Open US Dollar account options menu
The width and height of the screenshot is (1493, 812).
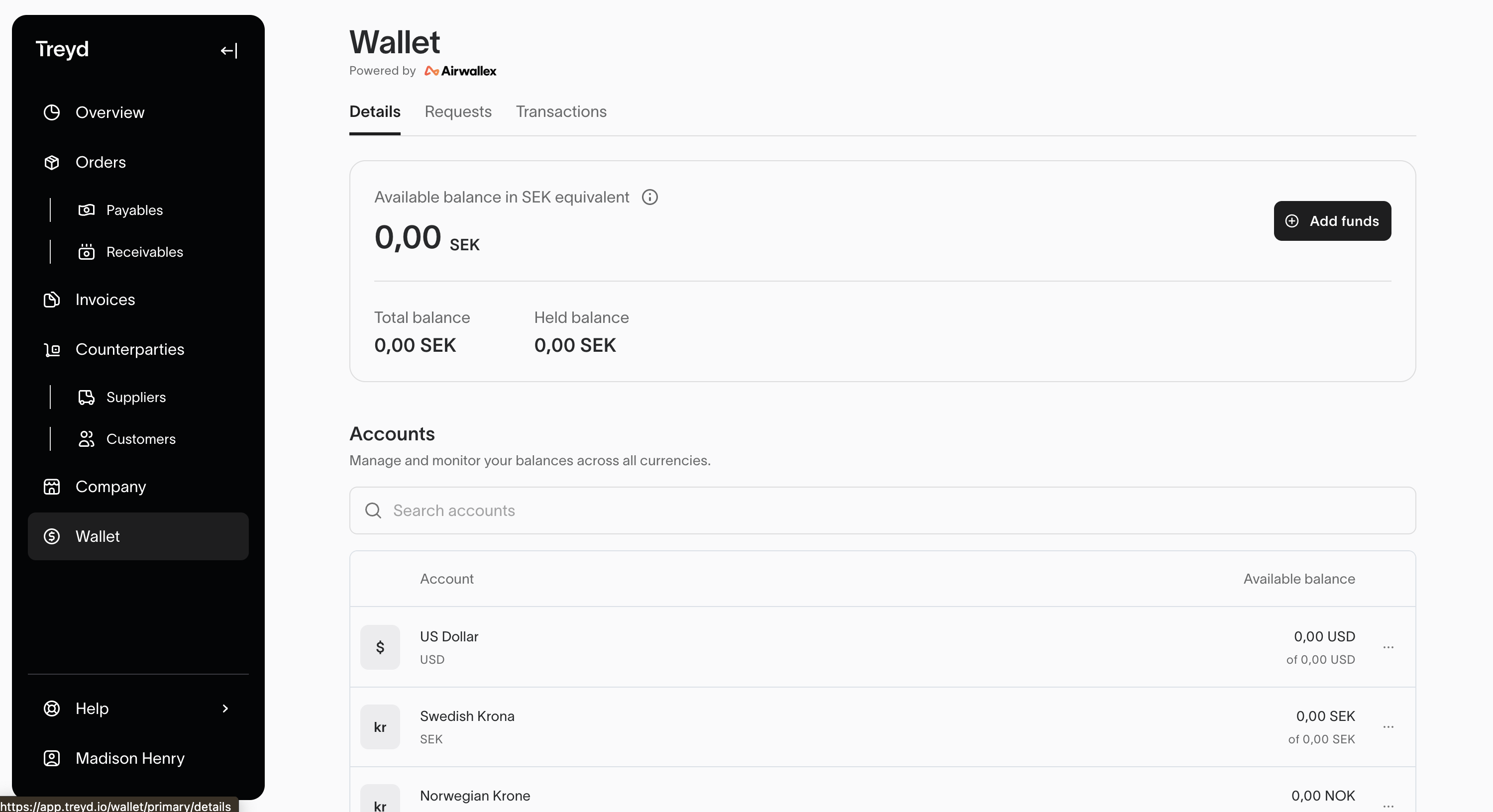1388,647
